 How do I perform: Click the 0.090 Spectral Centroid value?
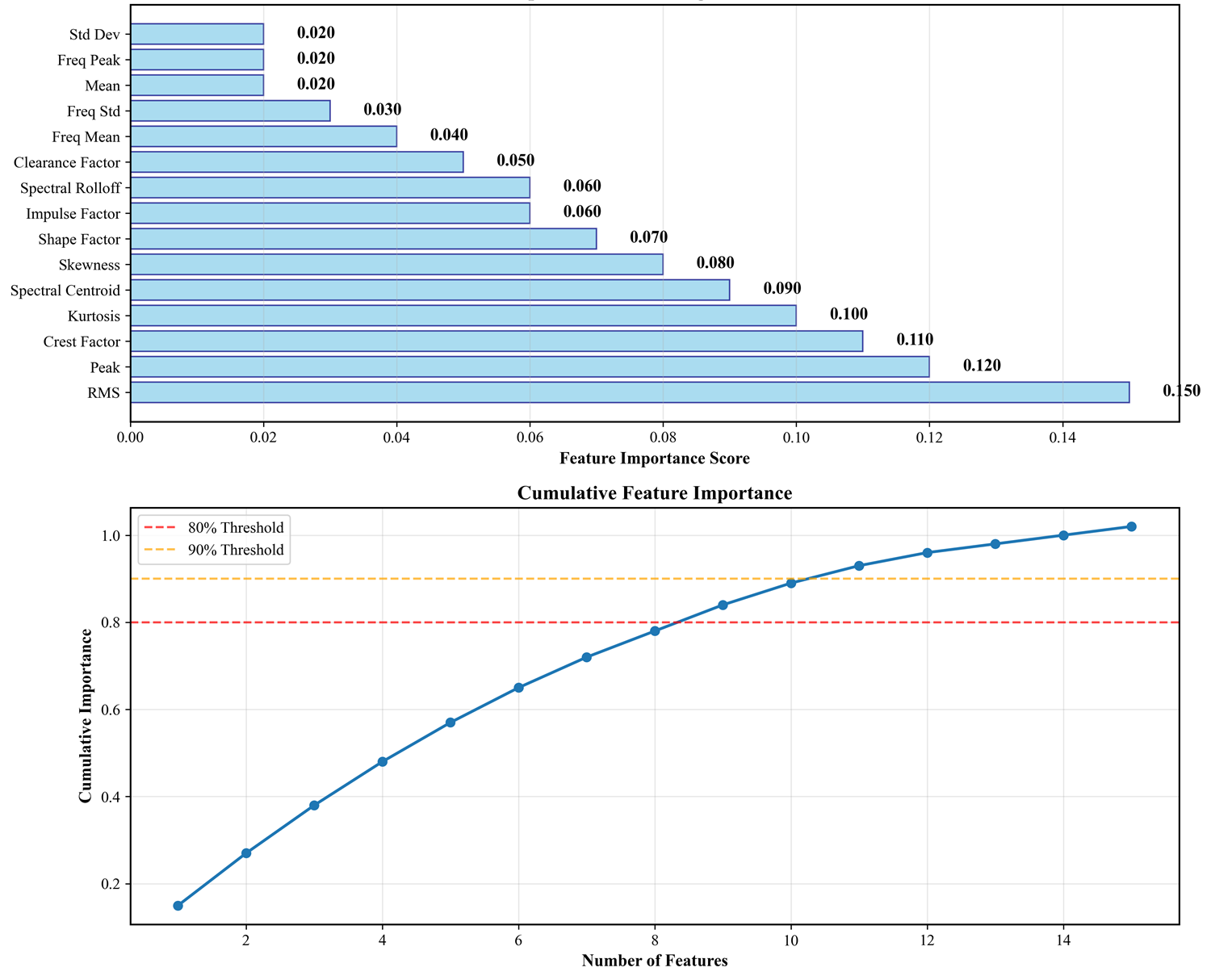(x=782, y=289)
